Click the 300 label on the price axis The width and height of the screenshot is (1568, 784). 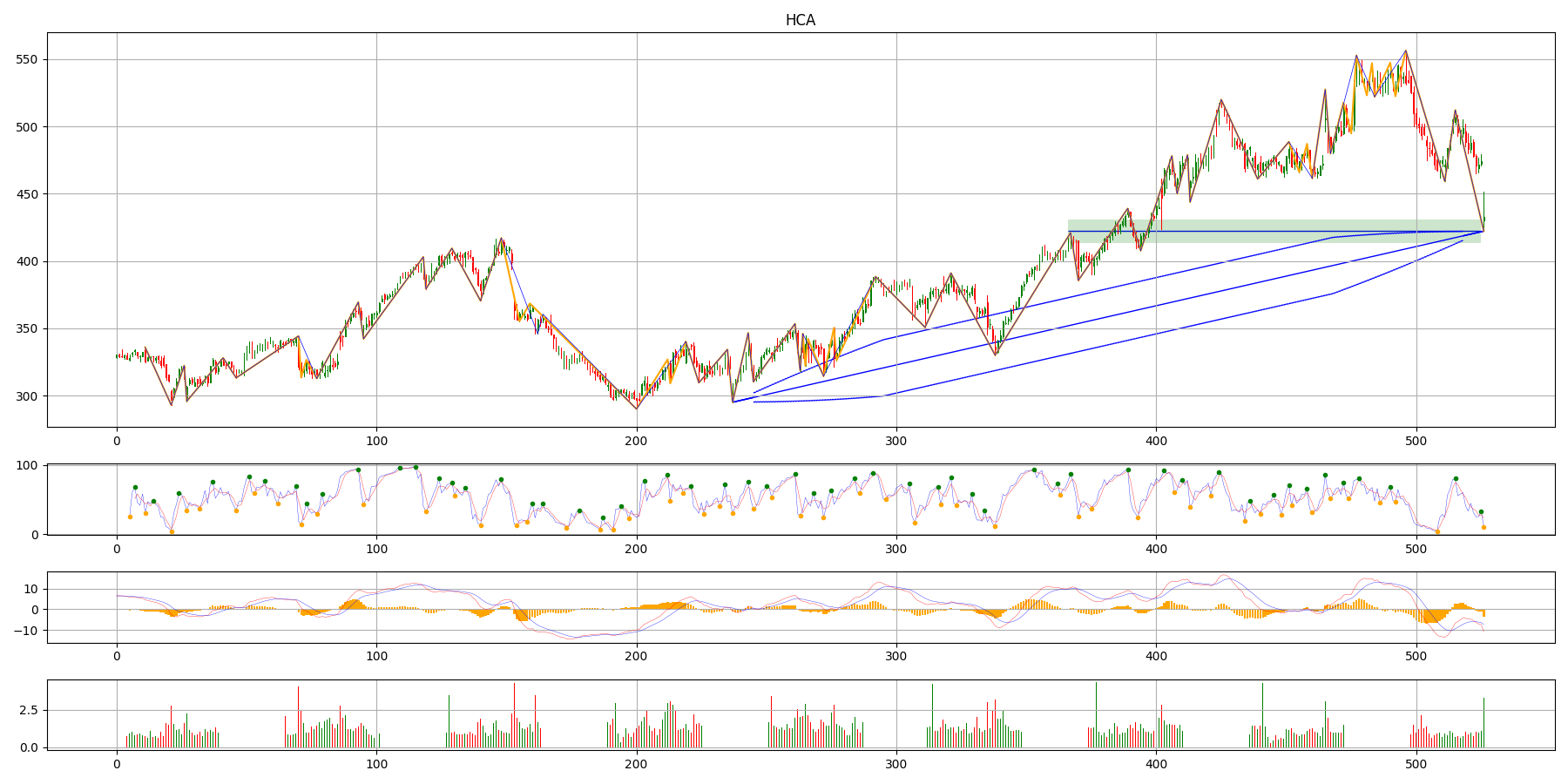[x=27, y=396]
